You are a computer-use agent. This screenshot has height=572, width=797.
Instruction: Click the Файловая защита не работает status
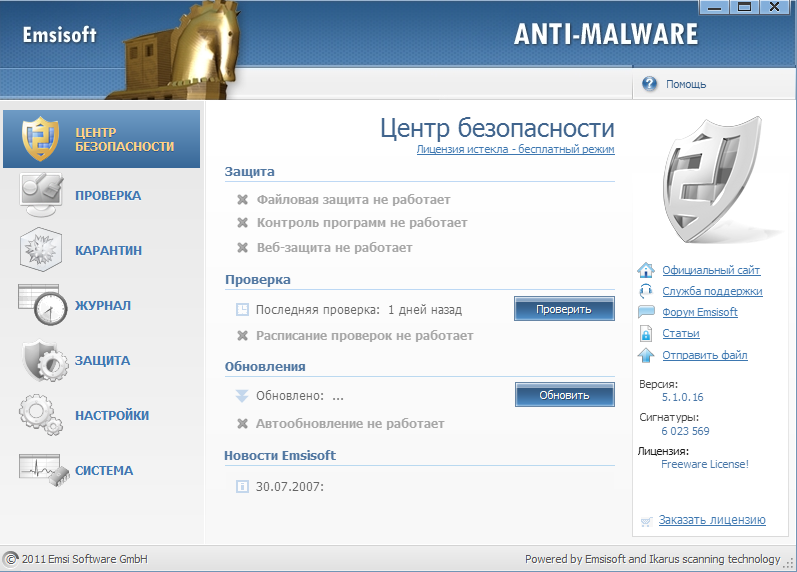coord(353,200)
